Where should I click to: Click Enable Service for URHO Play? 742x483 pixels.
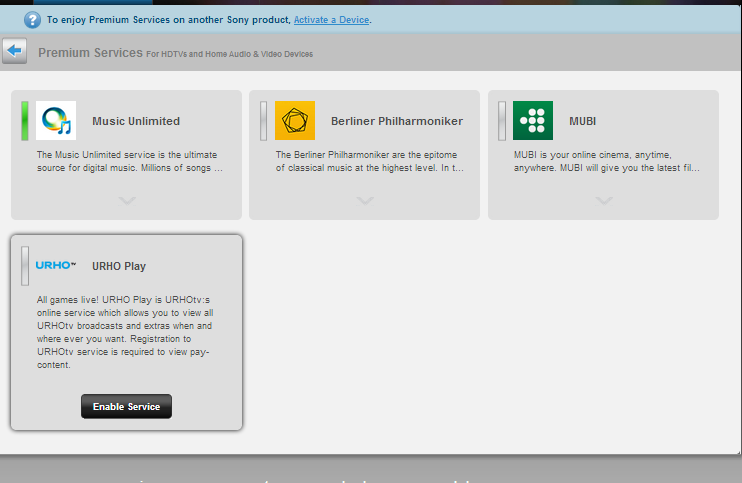(126, 406)
